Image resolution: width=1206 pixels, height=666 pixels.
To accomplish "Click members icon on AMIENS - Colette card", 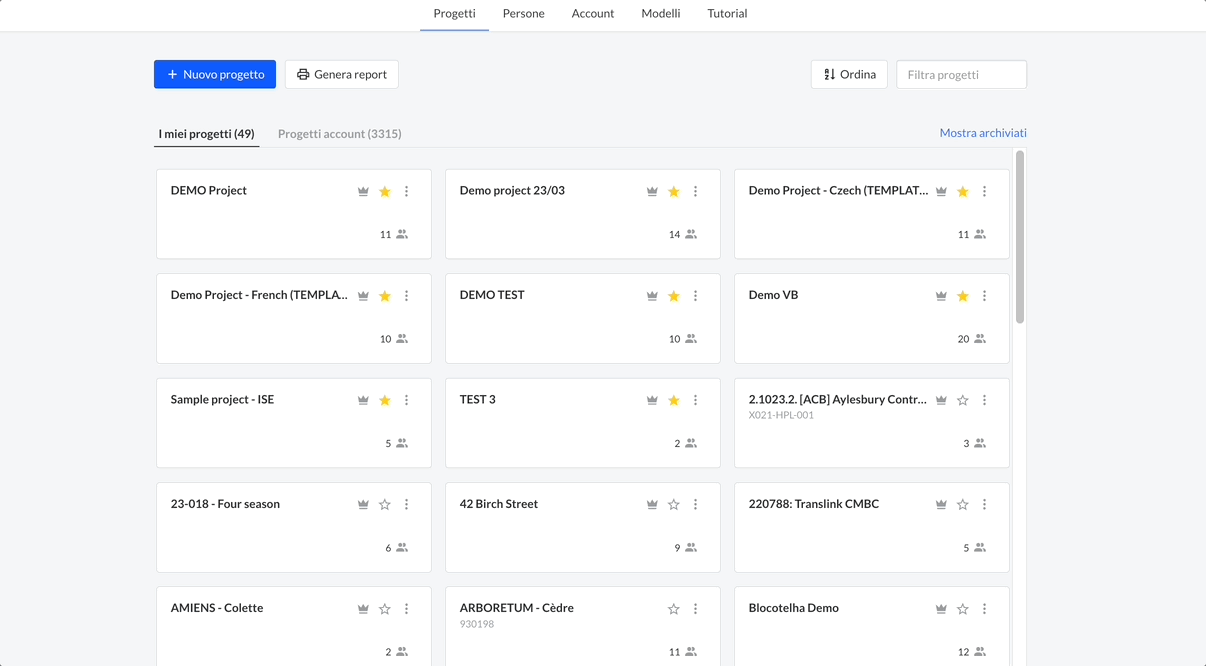I will coord(402,652).
